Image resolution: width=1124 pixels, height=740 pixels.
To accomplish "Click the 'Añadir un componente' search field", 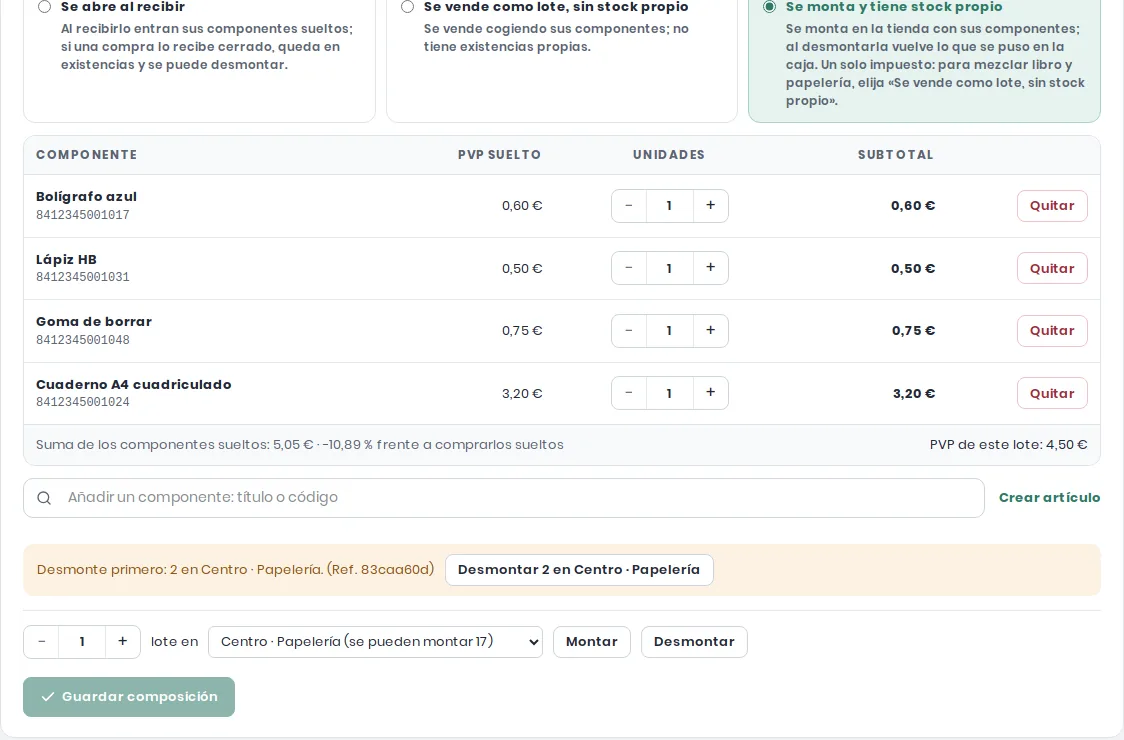I will 503,498.
